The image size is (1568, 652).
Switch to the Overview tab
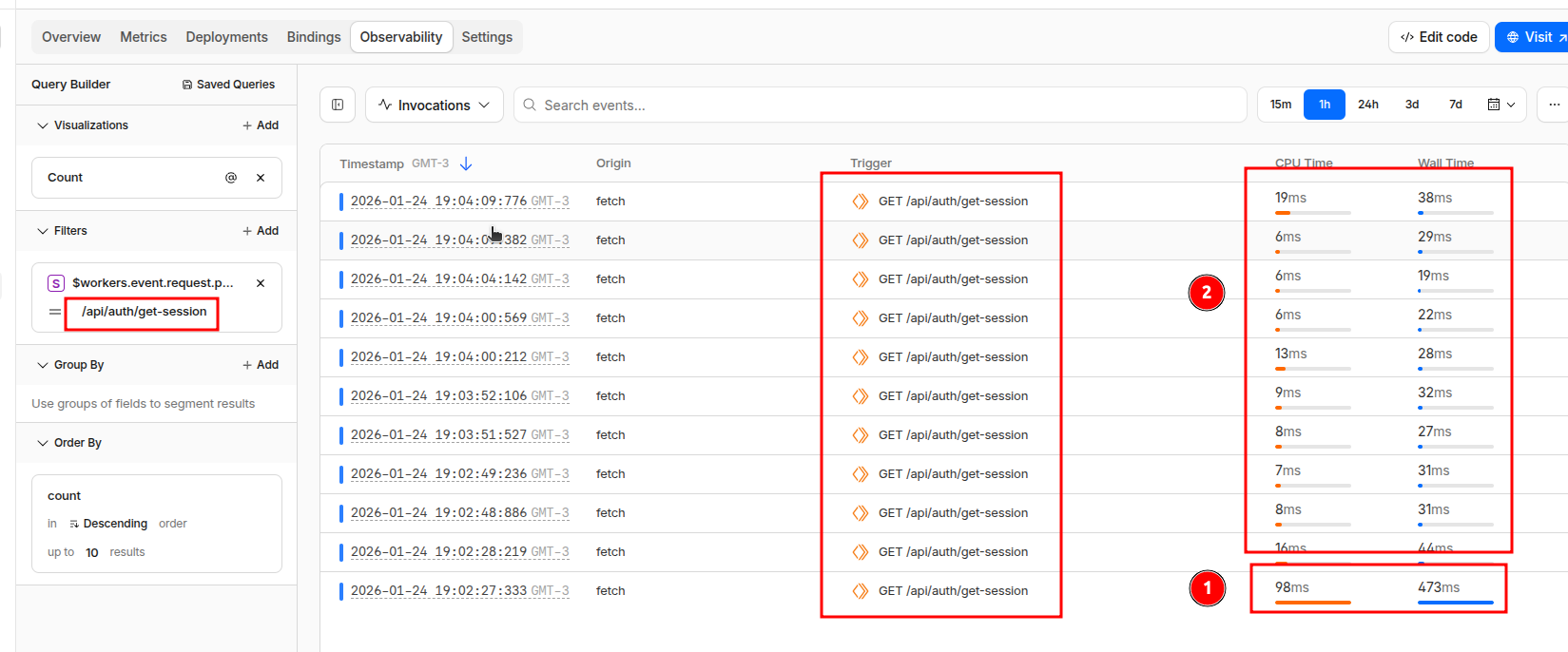coord(71,37)
